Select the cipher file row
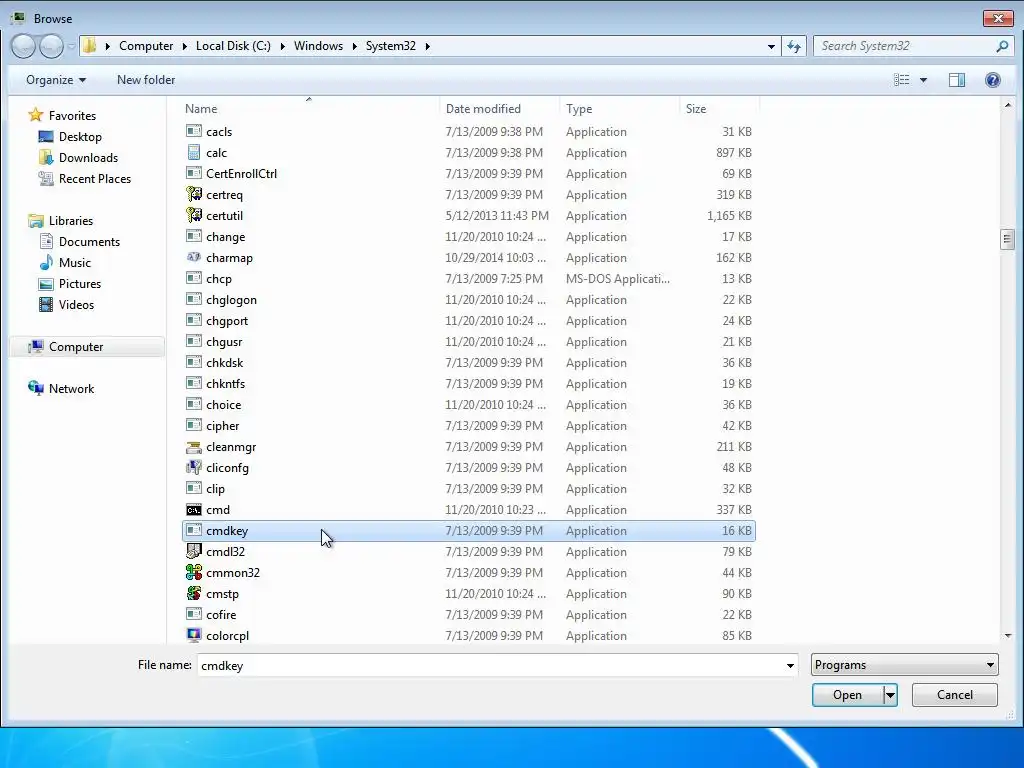Image resolution: width=1024 pixels, height=768 pixels. (x=468, y=426)
